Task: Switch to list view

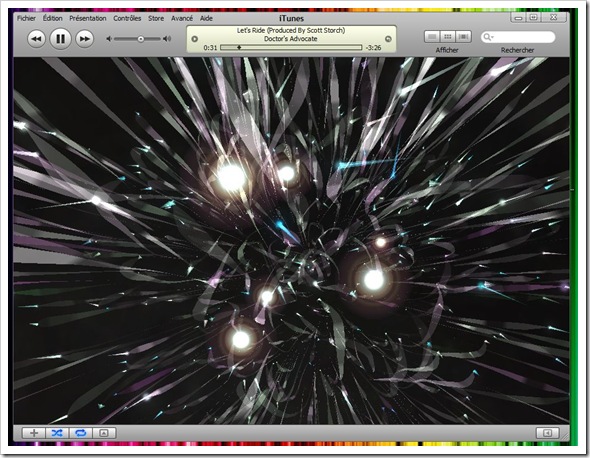Action: click(432, 37)
